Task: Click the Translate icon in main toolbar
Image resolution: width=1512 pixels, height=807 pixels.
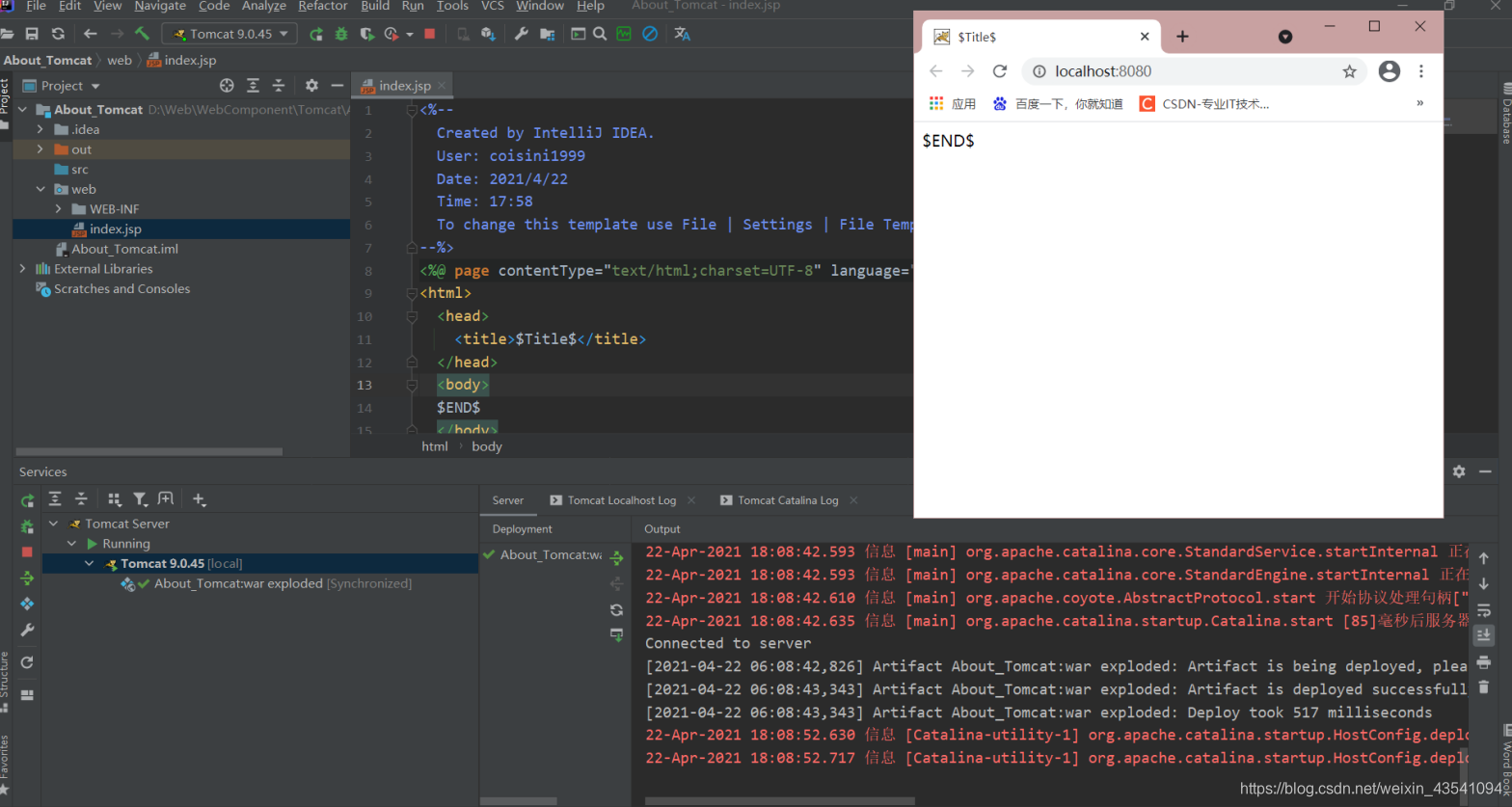Action: pos(682,34)
